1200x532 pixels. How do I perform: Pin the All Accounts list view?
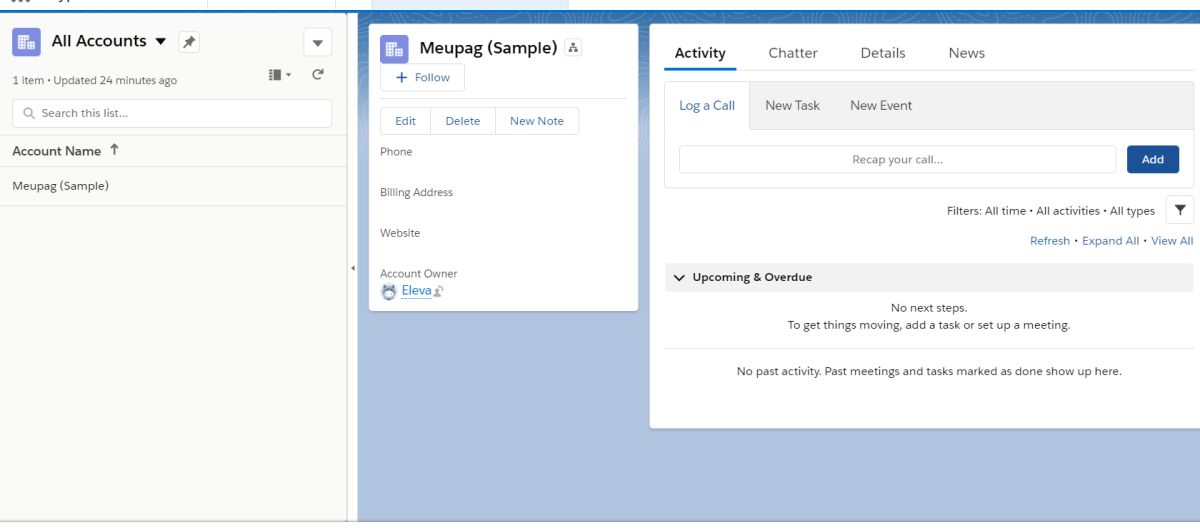coord(188,42)
